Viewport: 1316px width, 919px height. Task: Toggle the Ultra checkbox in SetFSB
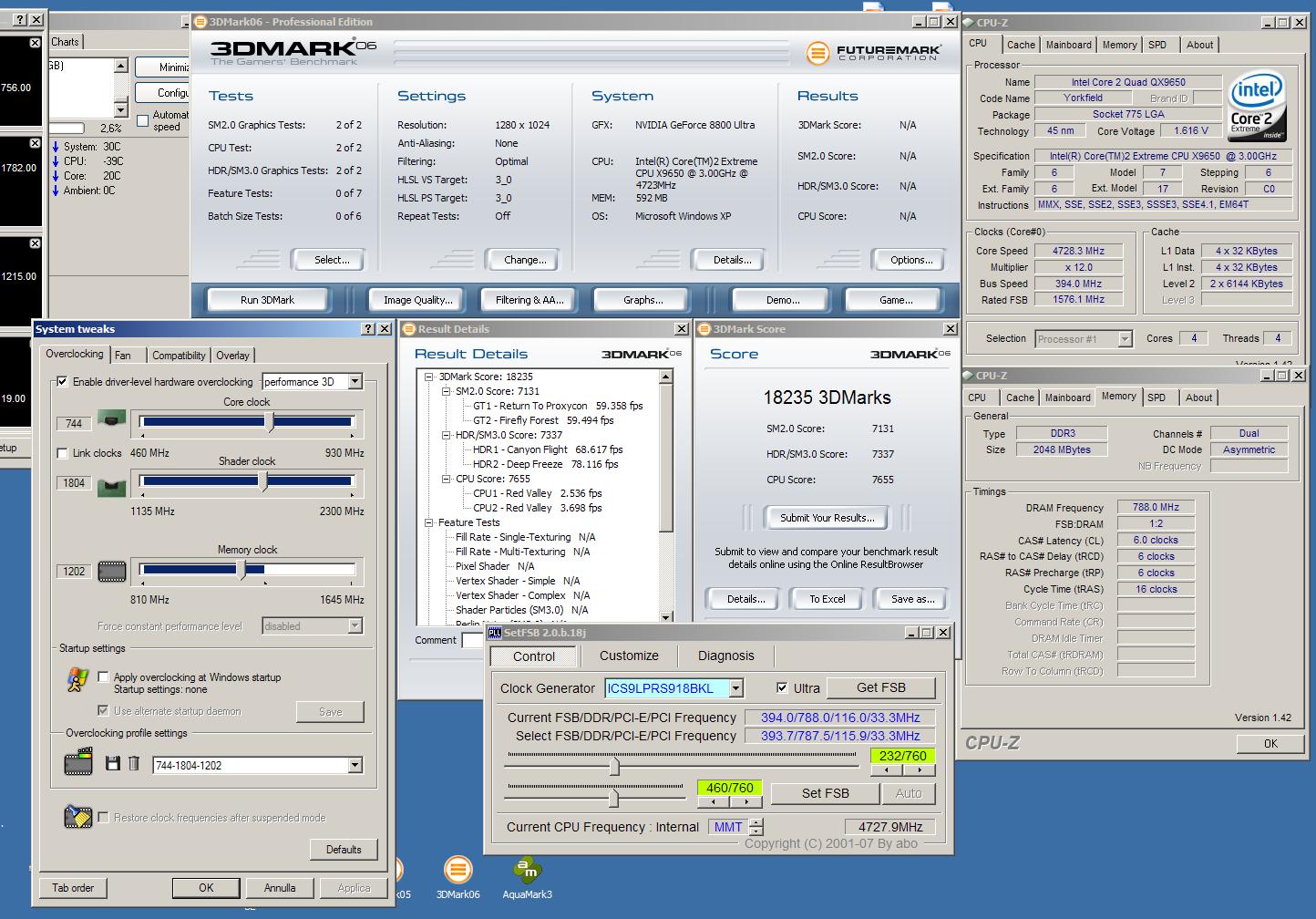click(x=782, y=688)
